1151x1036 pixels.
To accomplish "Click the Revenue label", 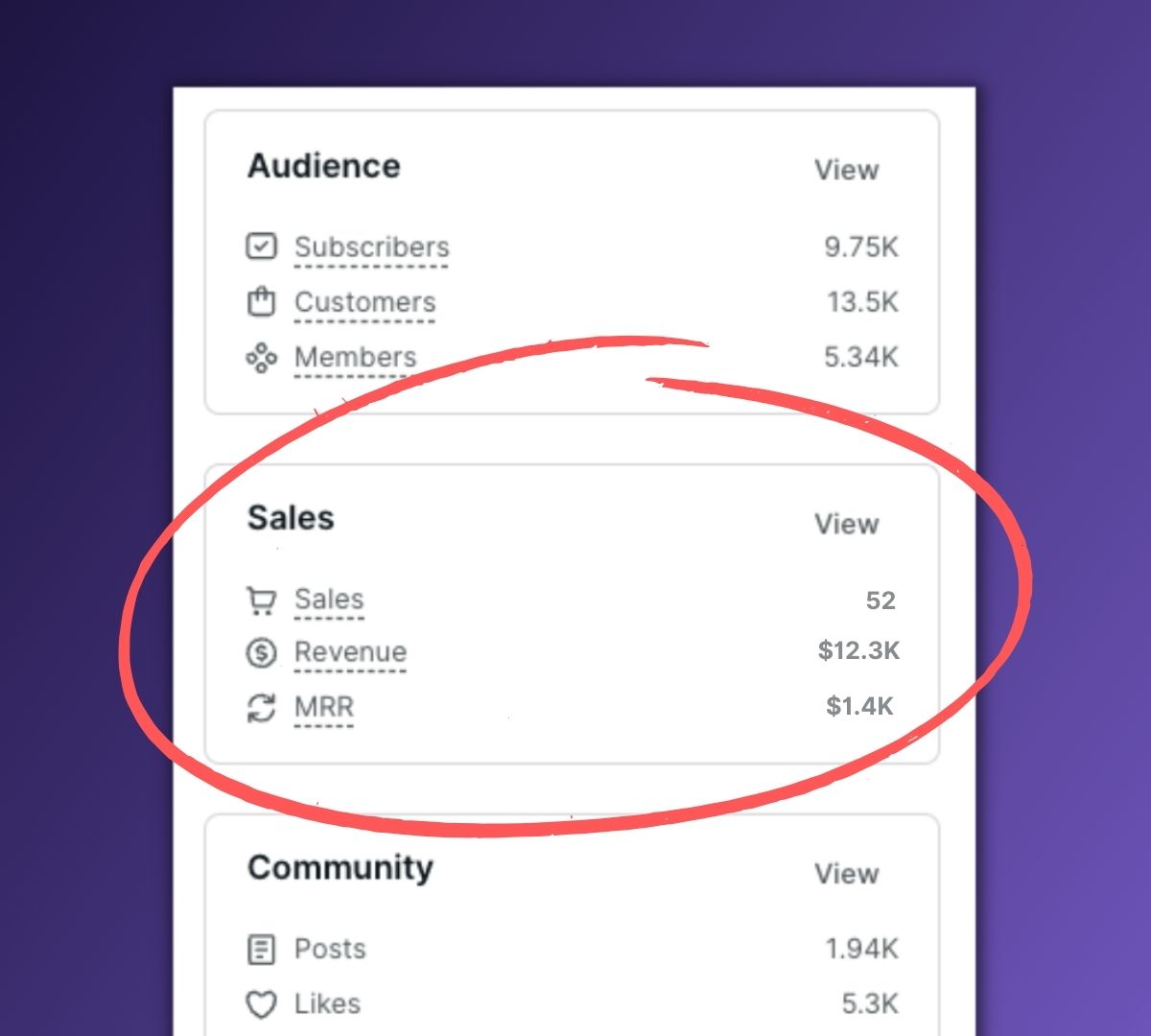I will click(350, 652).
